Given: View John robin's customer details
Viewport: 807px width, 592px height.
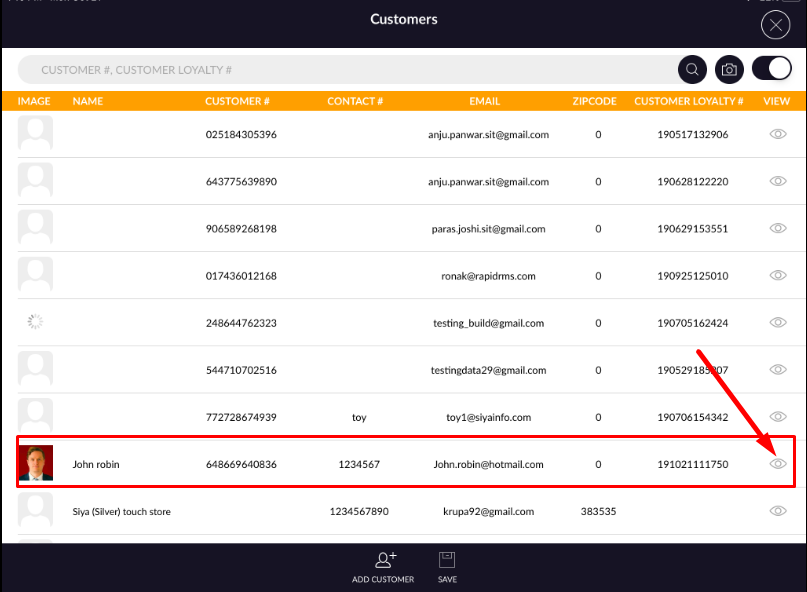Looking at the screenshot, I should tap(778, 464).
